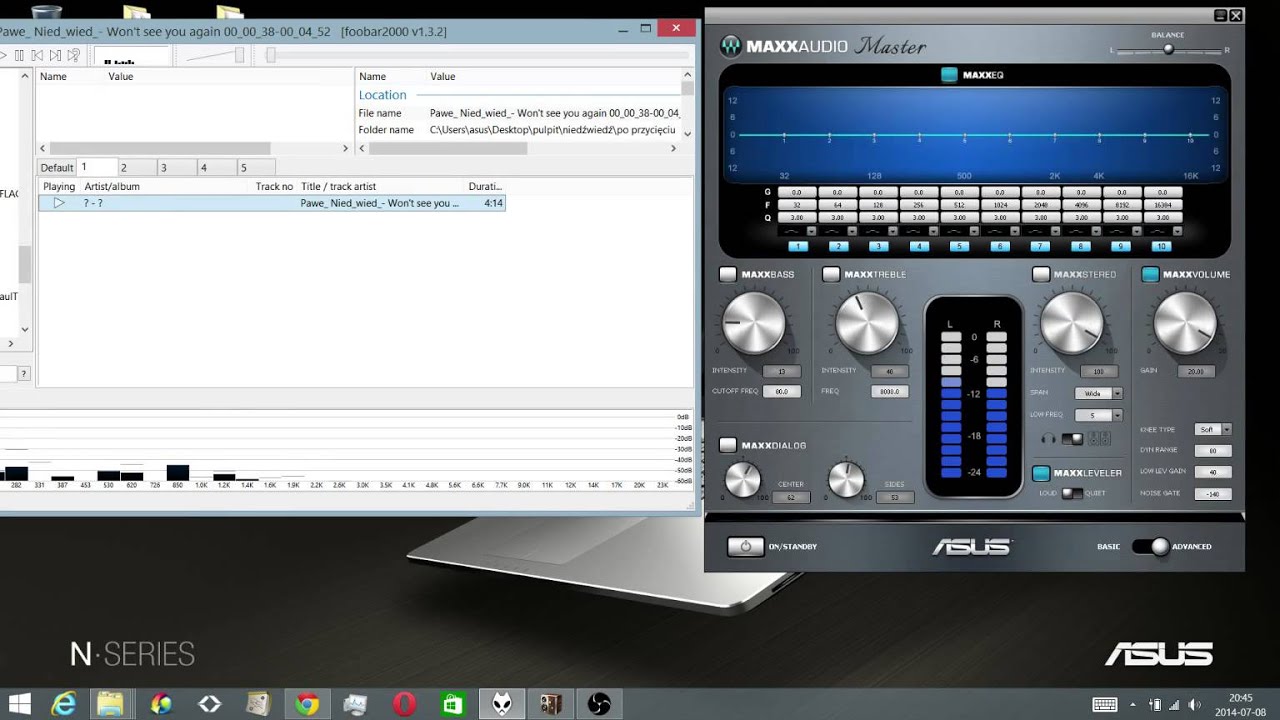Click foobar2000 volume slider handle
1280x720 pixels.
[x=239, y=56]
